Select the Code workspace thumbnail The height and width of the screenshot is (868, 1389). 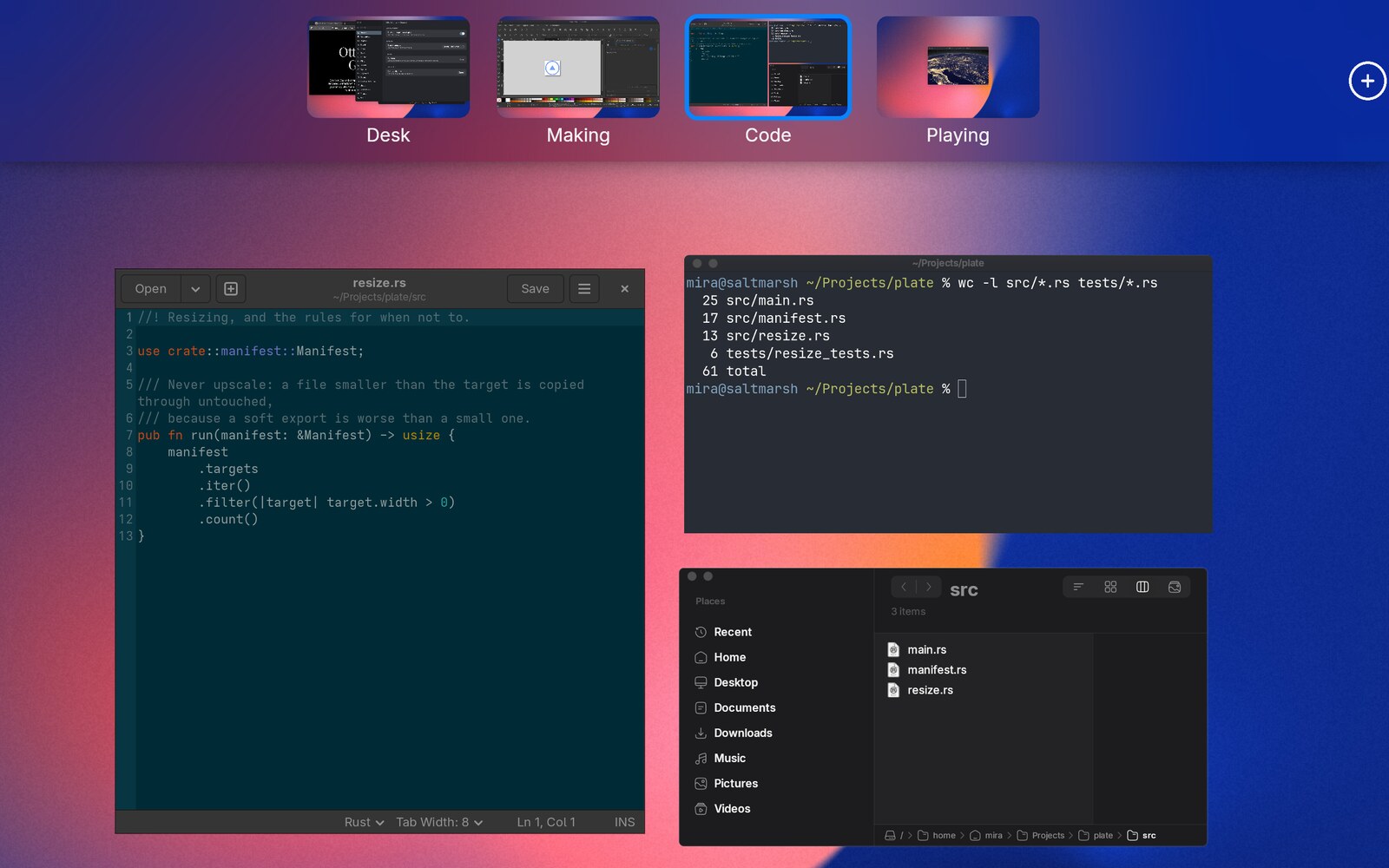[x=767, y=68]
